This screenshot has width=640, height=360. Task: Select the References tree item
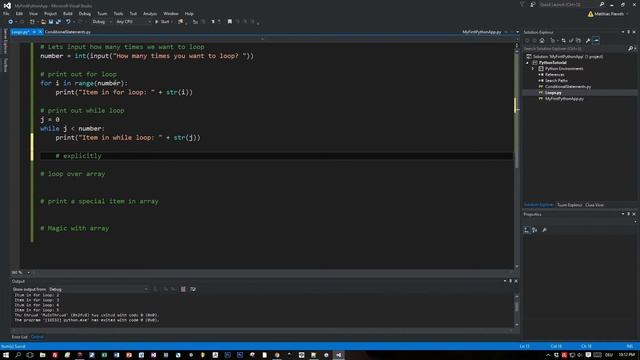click(x=554, y=75)
